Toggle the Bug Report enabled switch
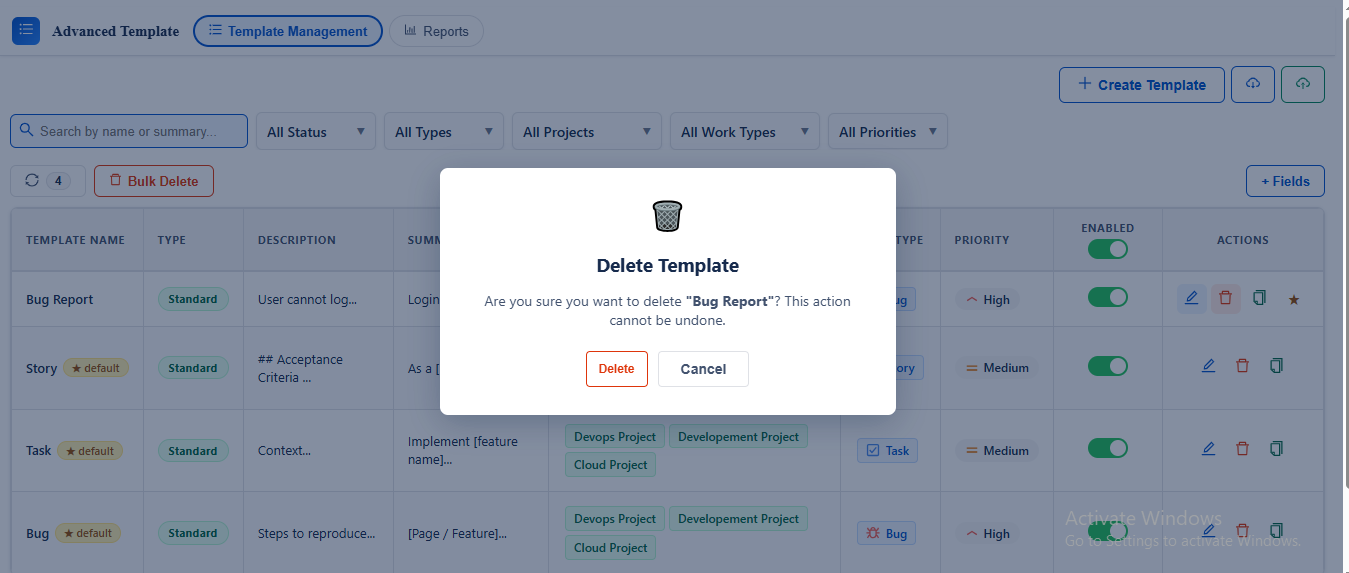 (x=1108, y=297)
